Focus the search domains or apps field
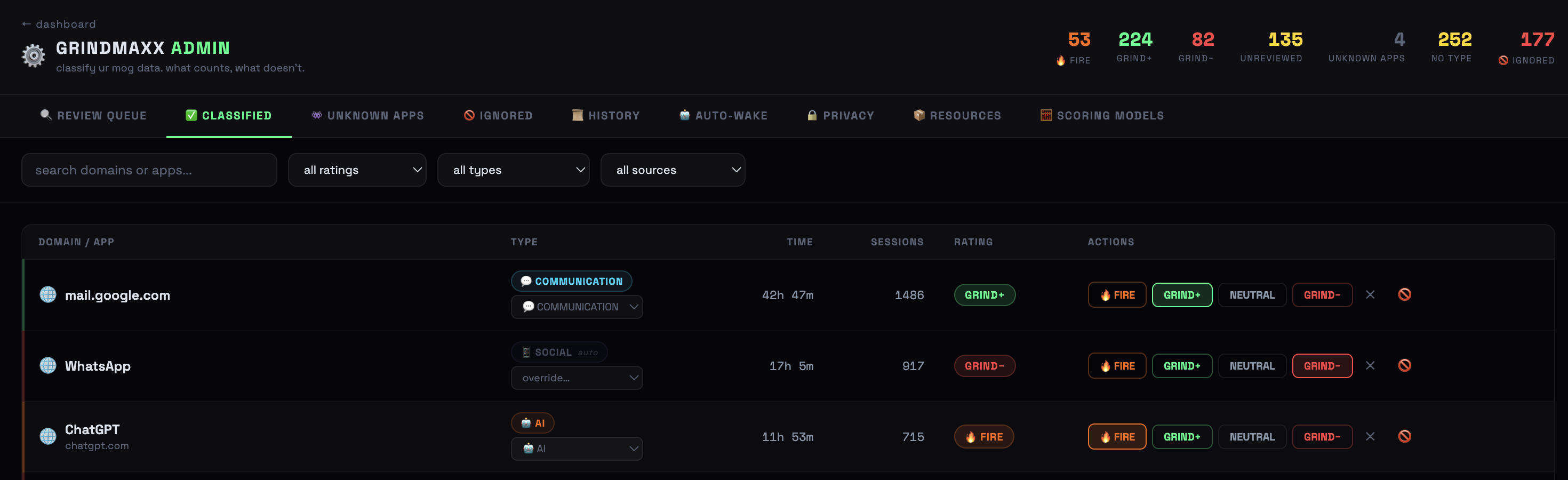 point(149,170)
